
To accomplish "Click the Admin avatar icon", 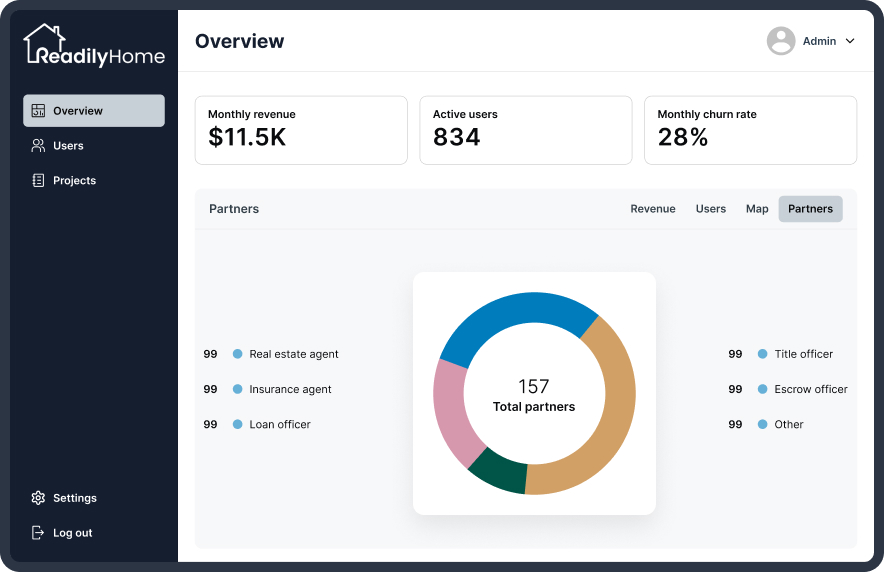I will pyautogui.click(x=781, y=41).
